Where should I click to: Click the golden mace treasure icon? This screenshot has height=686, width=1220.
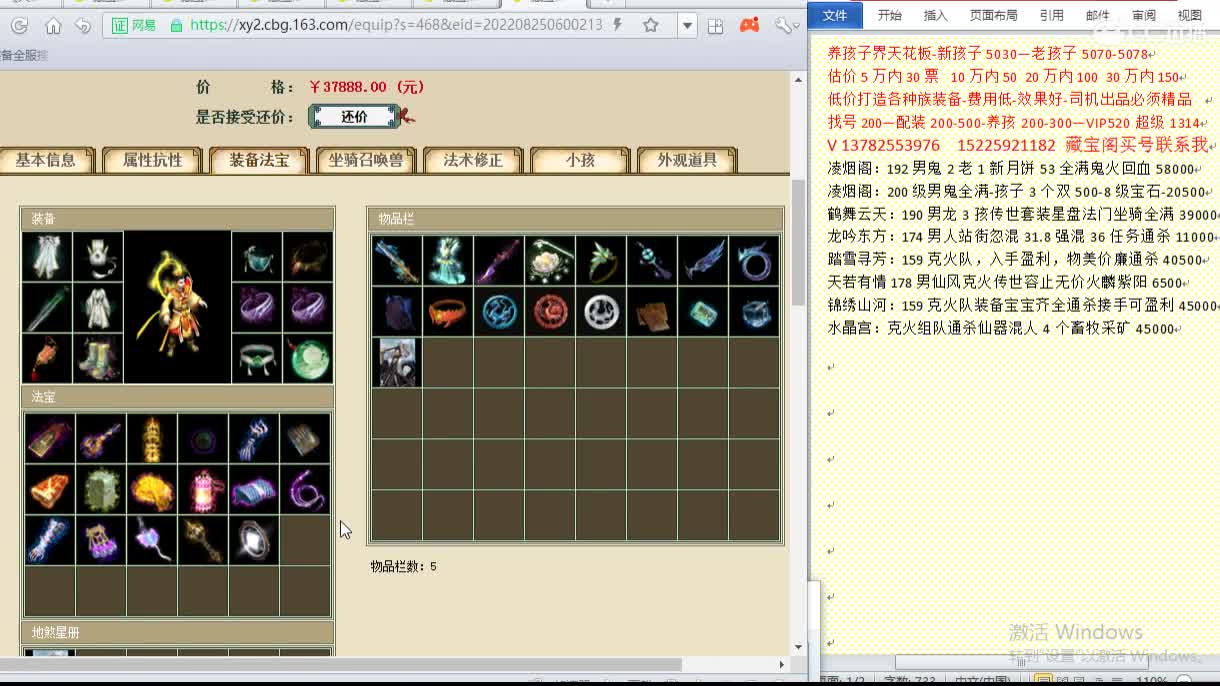203,540
